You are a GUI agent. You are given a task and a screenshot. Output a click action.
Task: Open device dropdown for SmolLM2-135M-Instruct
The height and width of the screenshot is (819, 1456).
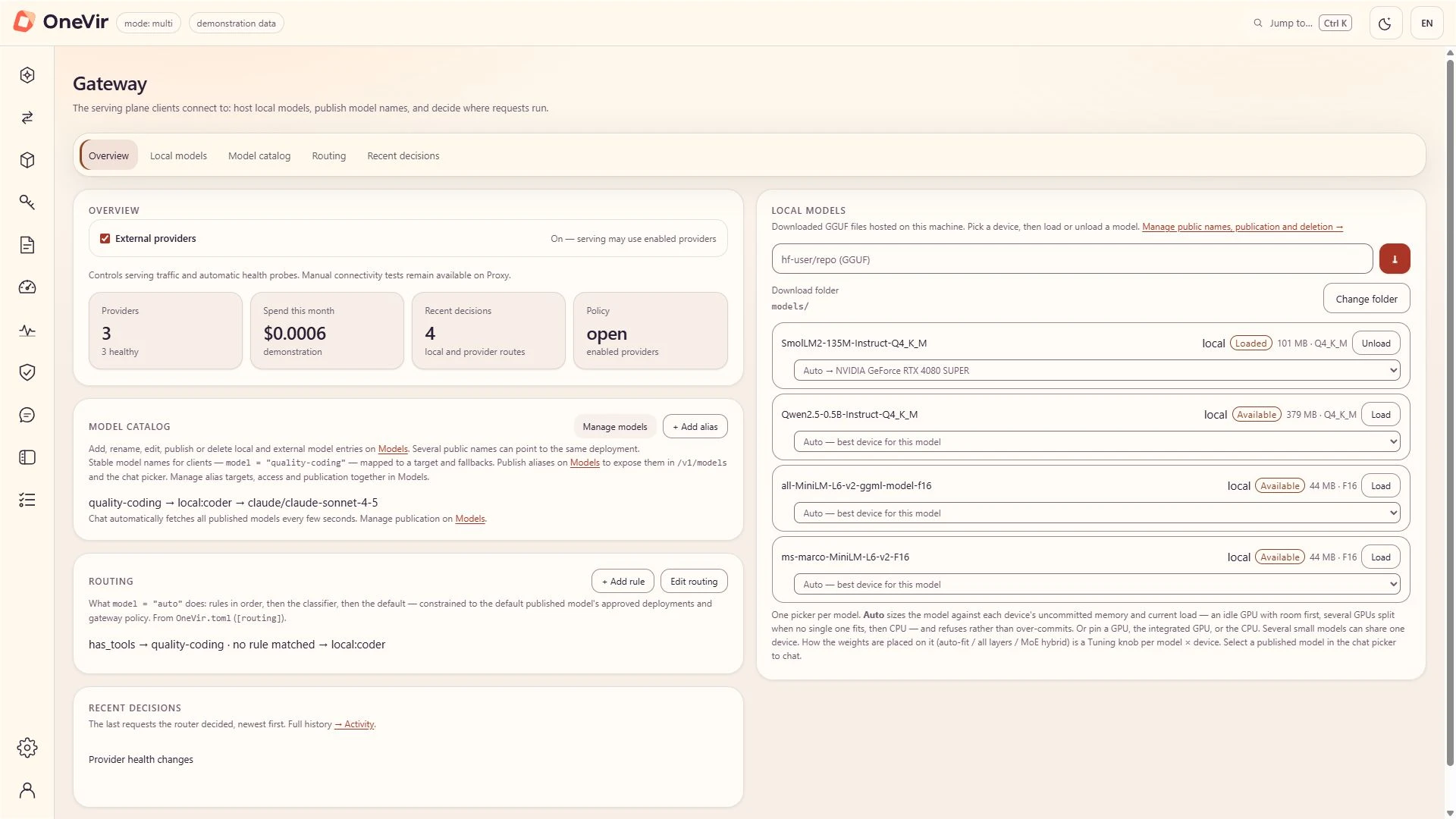(1097, 371)
